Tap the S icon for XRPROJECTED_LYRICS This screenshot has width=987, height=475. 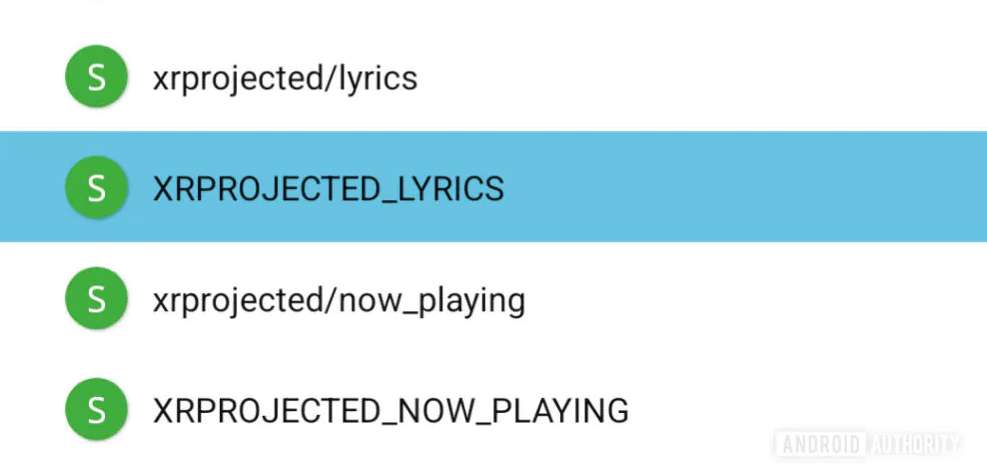[x=96, y=188]
